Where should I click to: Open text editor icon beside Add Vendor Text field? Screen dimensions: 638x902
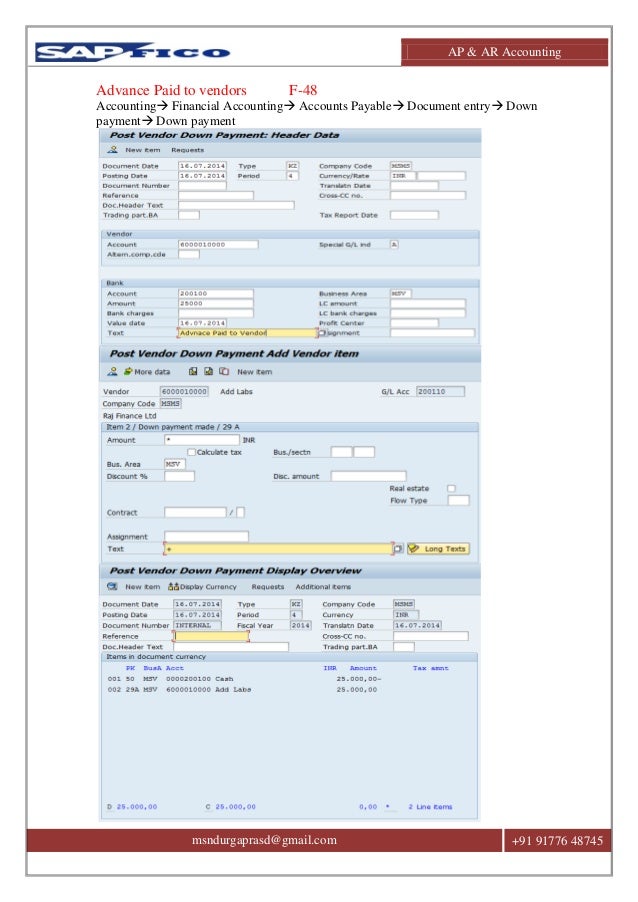coord(398,549)
